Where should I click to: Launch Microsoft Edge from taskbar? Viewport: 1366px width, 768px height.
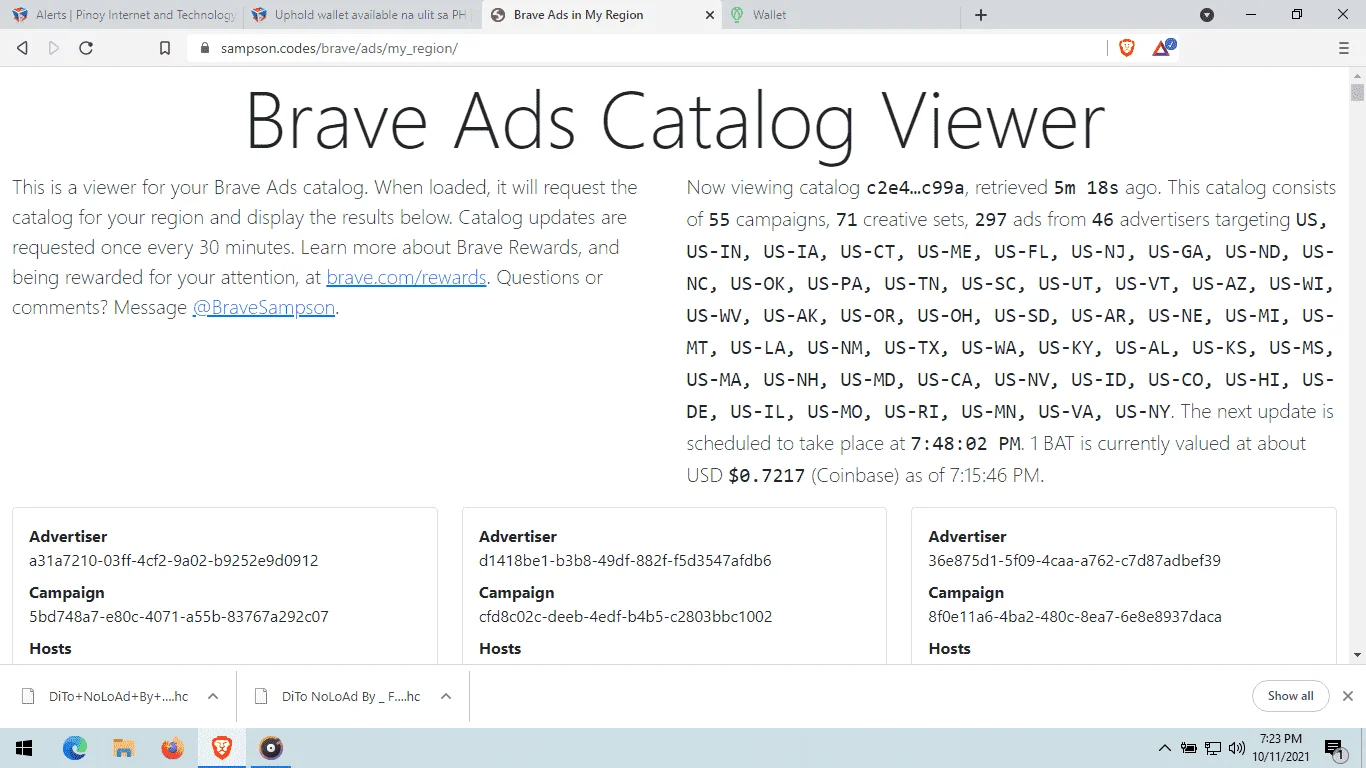point(75,748)
